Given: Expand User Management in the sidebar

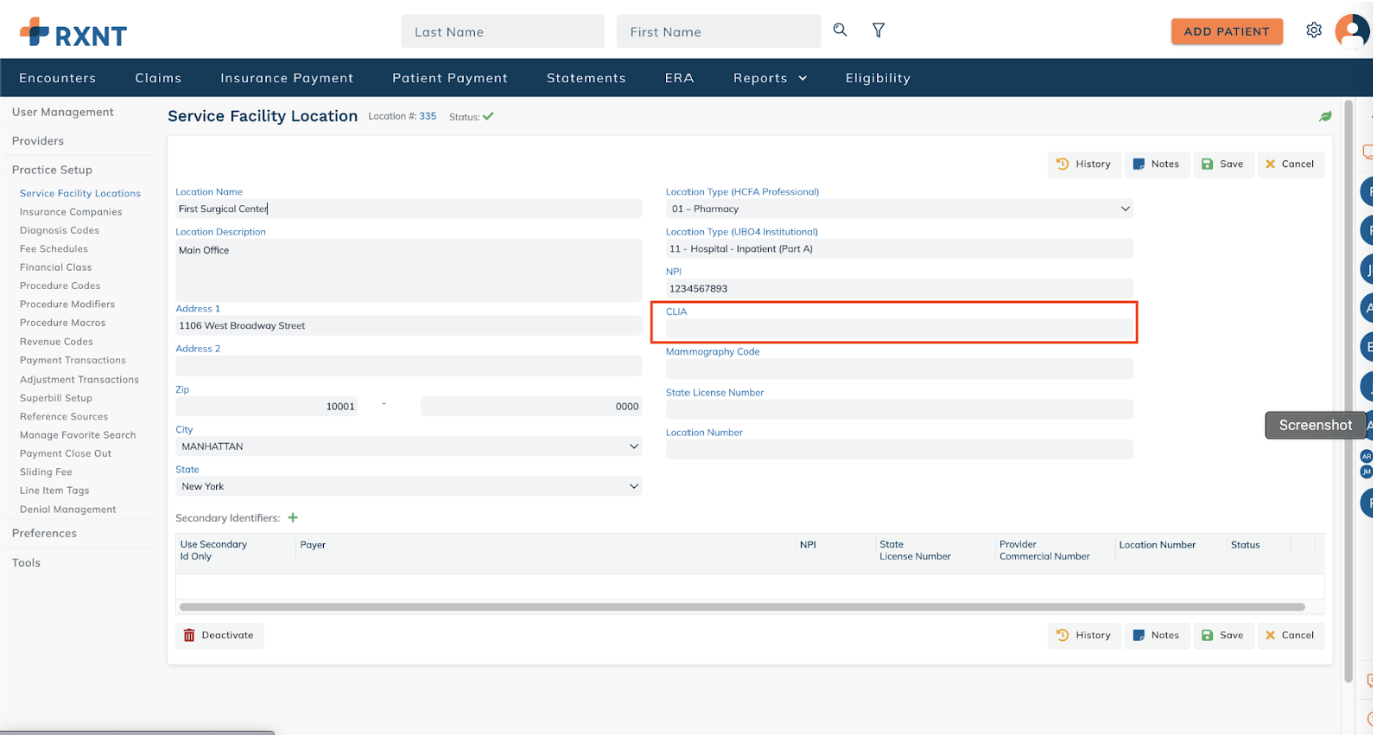Looking at the screenshot, I should pyautogui.click(x=63, y=112).
